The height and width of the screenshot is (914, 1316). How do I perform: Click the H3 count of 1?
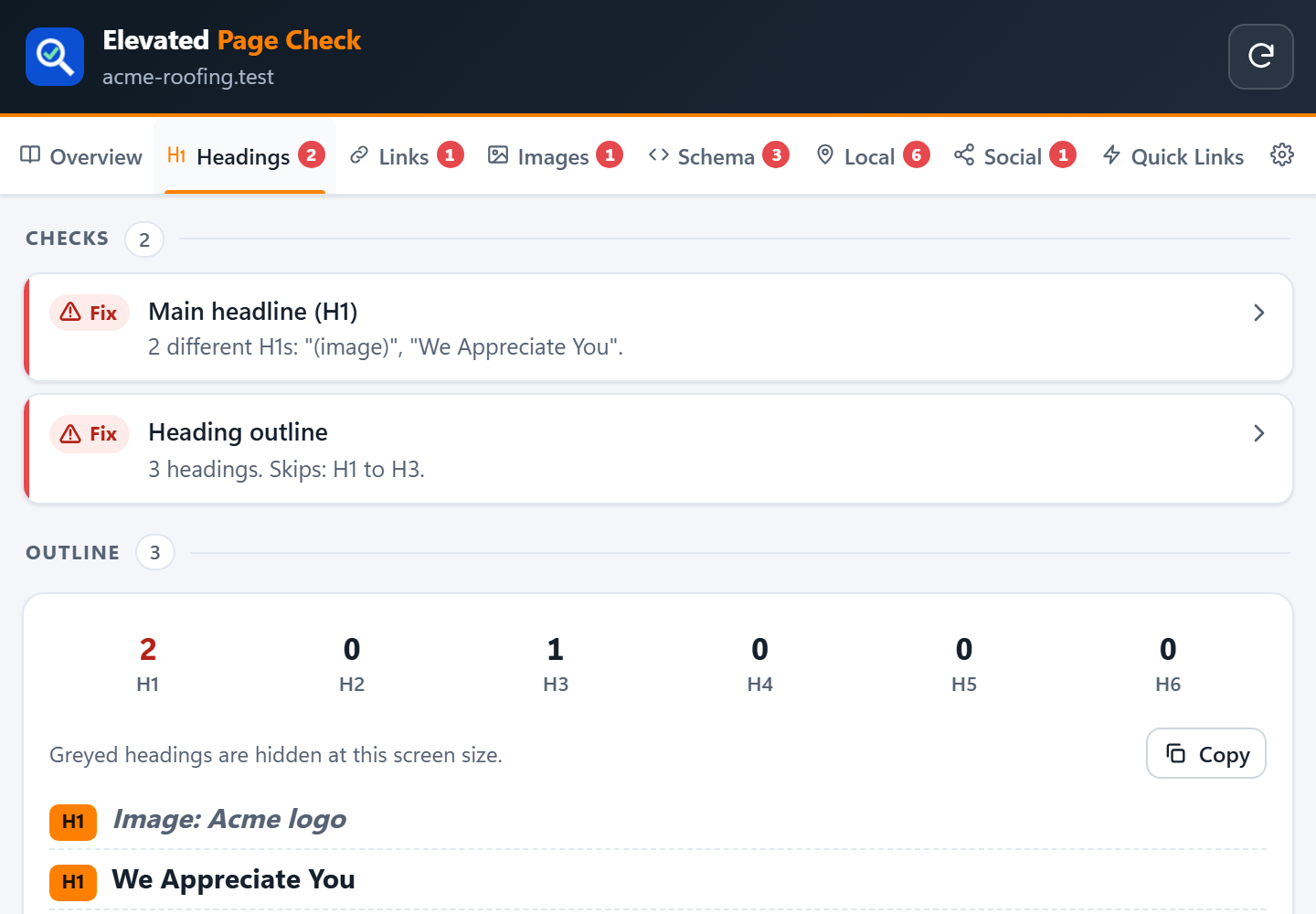click(x=556, y=649)
